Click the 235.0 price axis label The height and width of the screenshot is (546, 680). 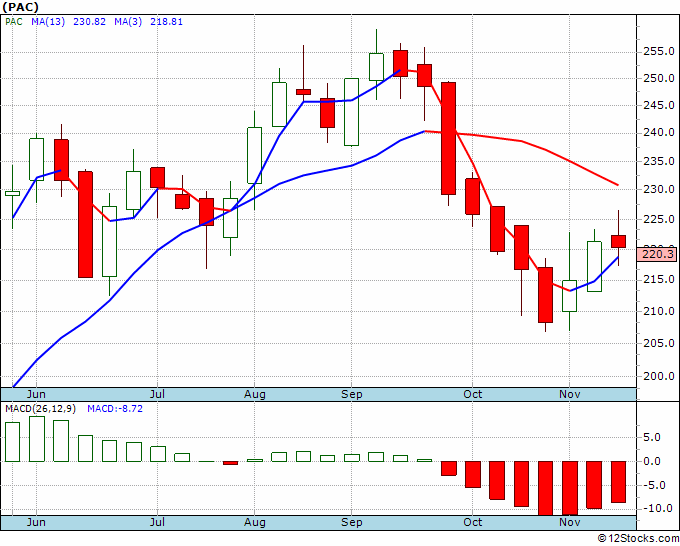(x=658, y=161)
